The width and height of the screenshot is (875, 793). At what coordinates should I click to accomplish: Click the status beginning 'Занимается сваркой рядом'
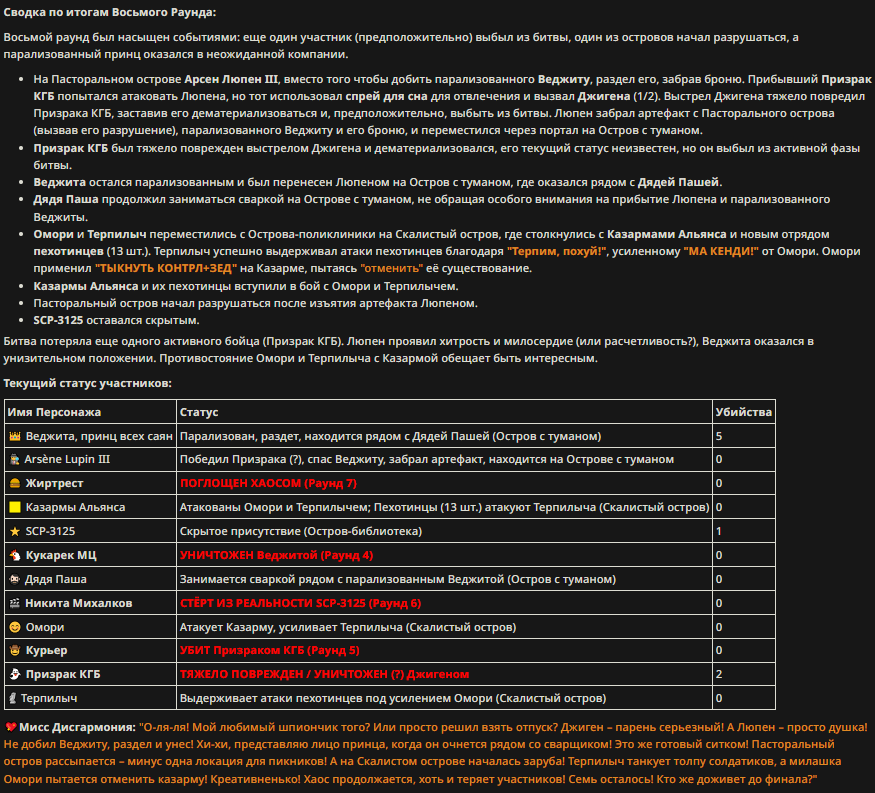pos(398,579)
